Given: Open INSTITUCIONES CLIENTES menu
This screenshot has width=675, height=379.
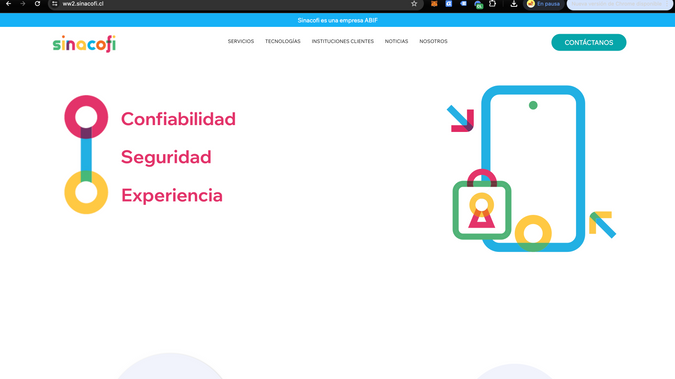Looking at the screenshot, I should (x=343, y=41).
